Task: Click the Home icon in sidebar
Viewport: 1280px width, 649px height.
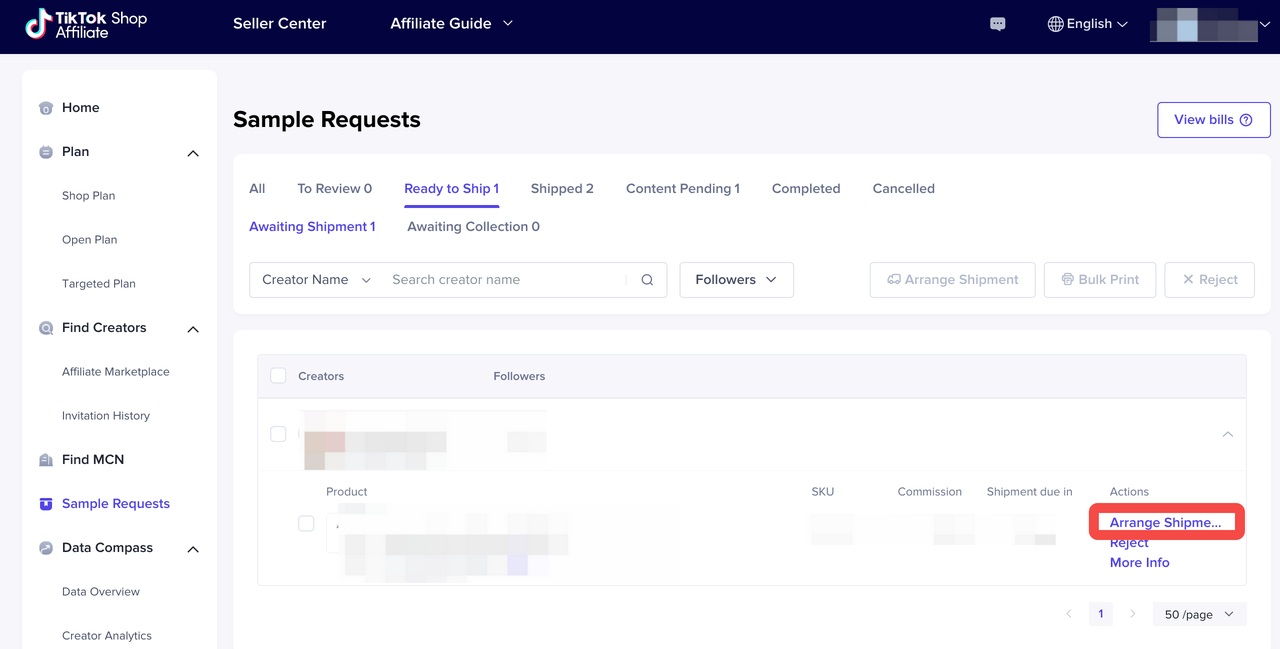Action: click(x=46, y=108)
